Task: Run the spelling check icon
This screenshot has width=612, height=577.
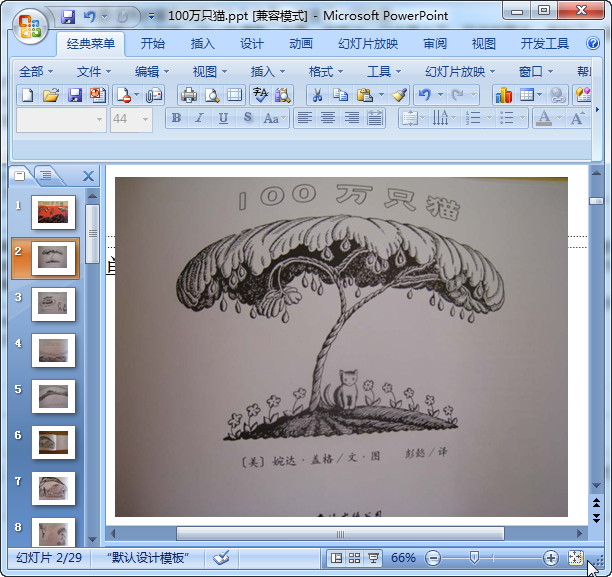Action: click(x=260, y=95)
